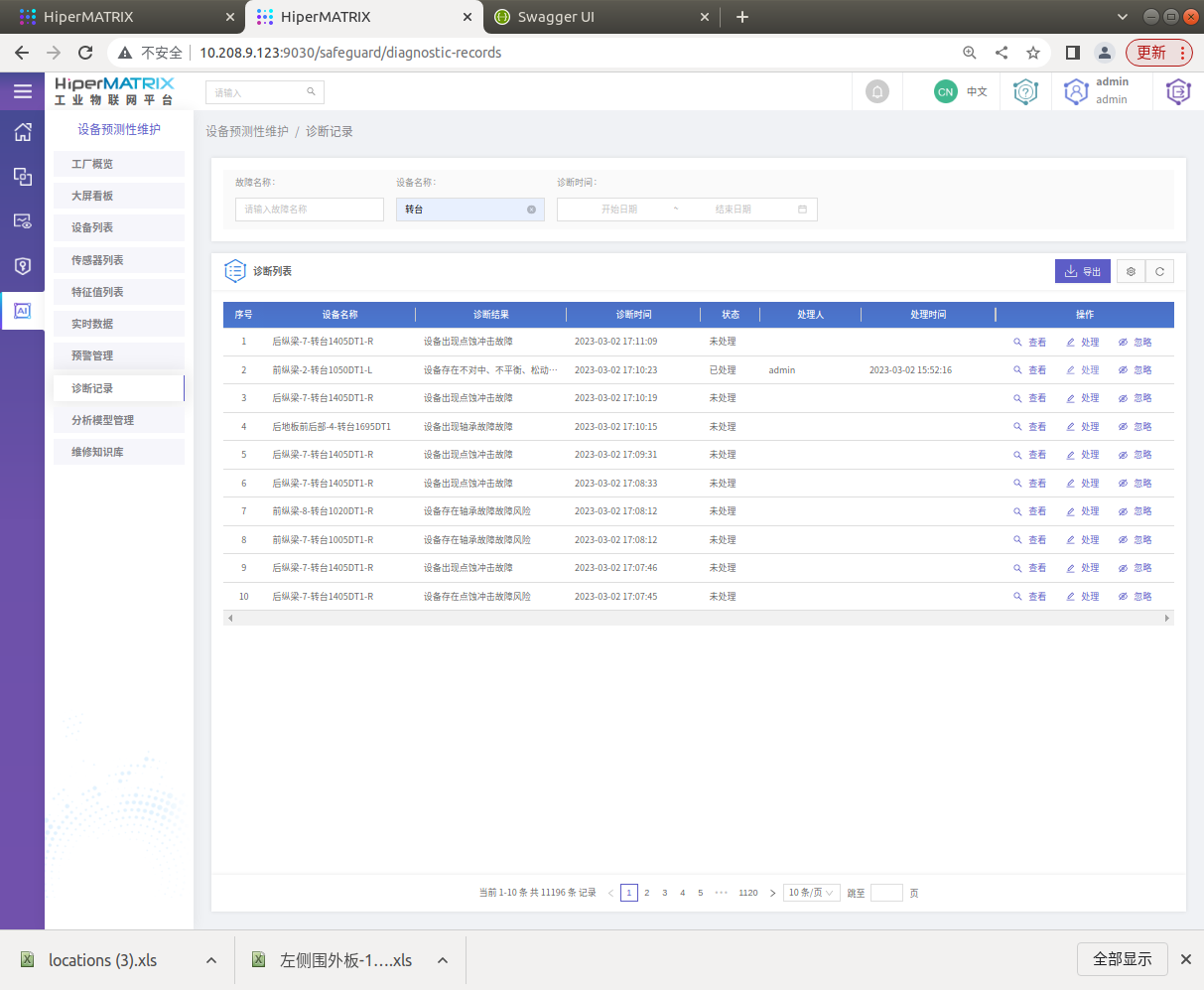Image resolution: width=1204 pixels, height=990 pixels.
Task: Clear the 转台 device name filter
Action: (531, 210)
